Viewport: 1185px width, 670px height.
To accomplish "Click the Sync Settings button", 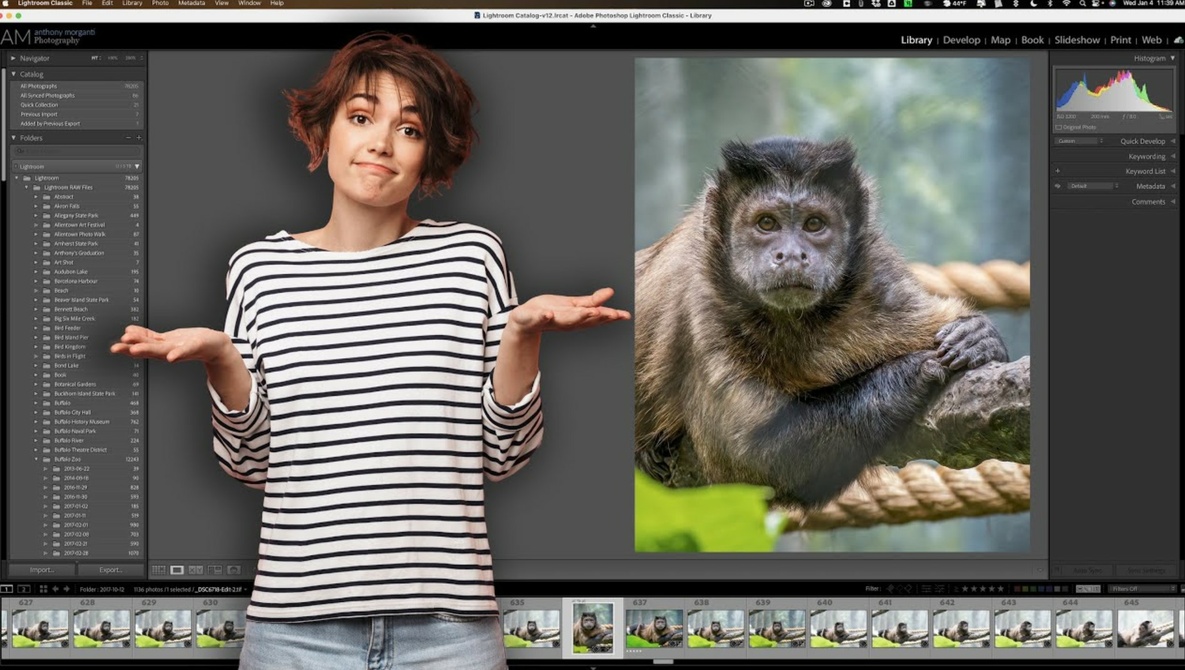I will coord(1146,570).
